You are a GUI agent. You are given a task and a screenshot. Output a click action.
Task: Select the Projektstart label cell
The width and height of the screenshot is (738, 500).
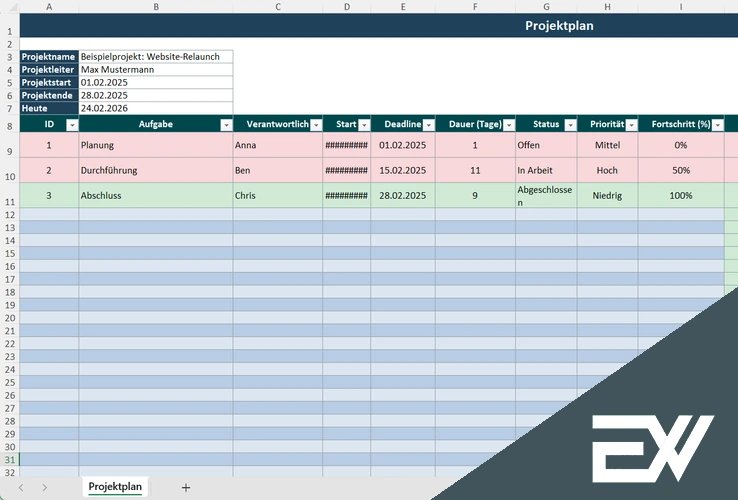tap(49, 82)
